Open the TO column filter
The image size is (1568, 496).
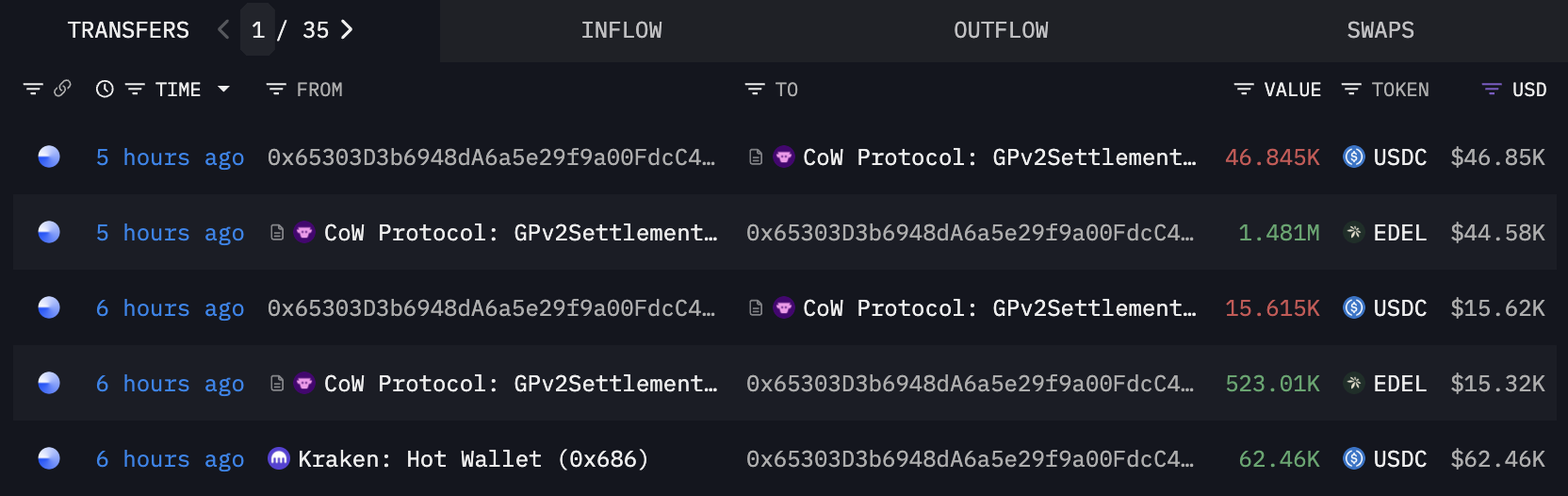tap(755, 90)
